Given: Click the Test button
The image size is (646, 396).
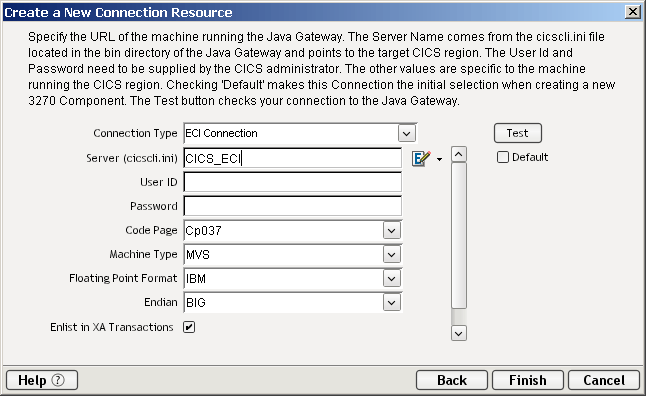Looking at the screenshot, I should tap(518, 133).
